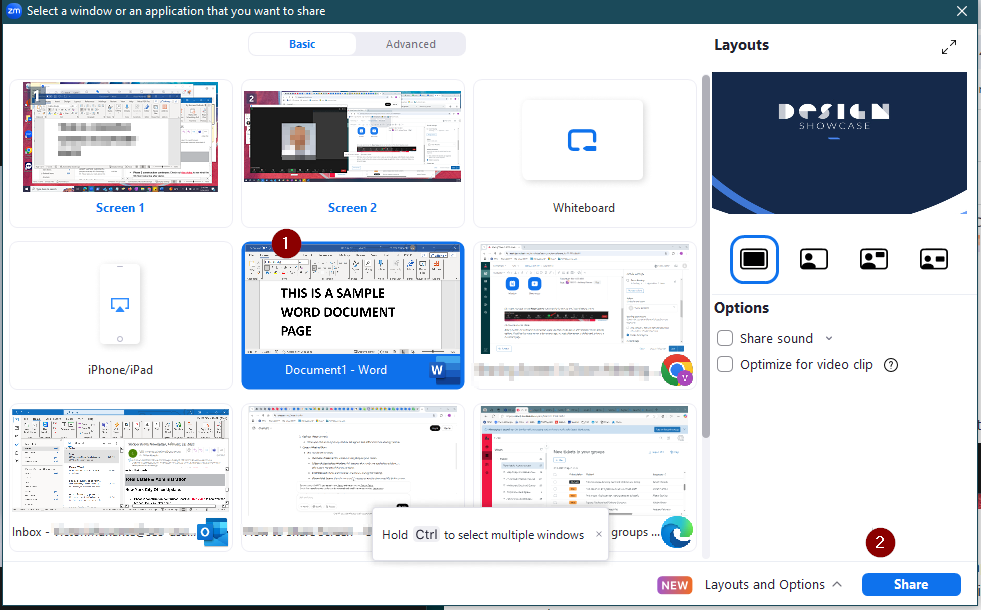Click the blue Share button
The image size is (981, 610).
[x=911, y=585]
